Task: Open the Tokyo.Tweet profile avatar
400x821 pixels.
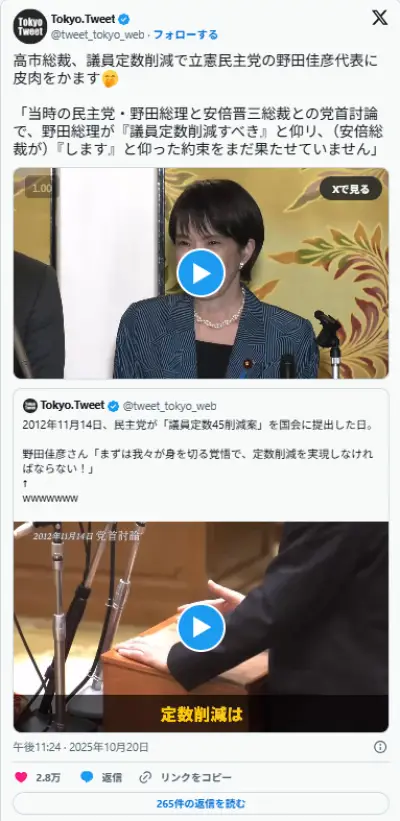Action: coord(30,26)
